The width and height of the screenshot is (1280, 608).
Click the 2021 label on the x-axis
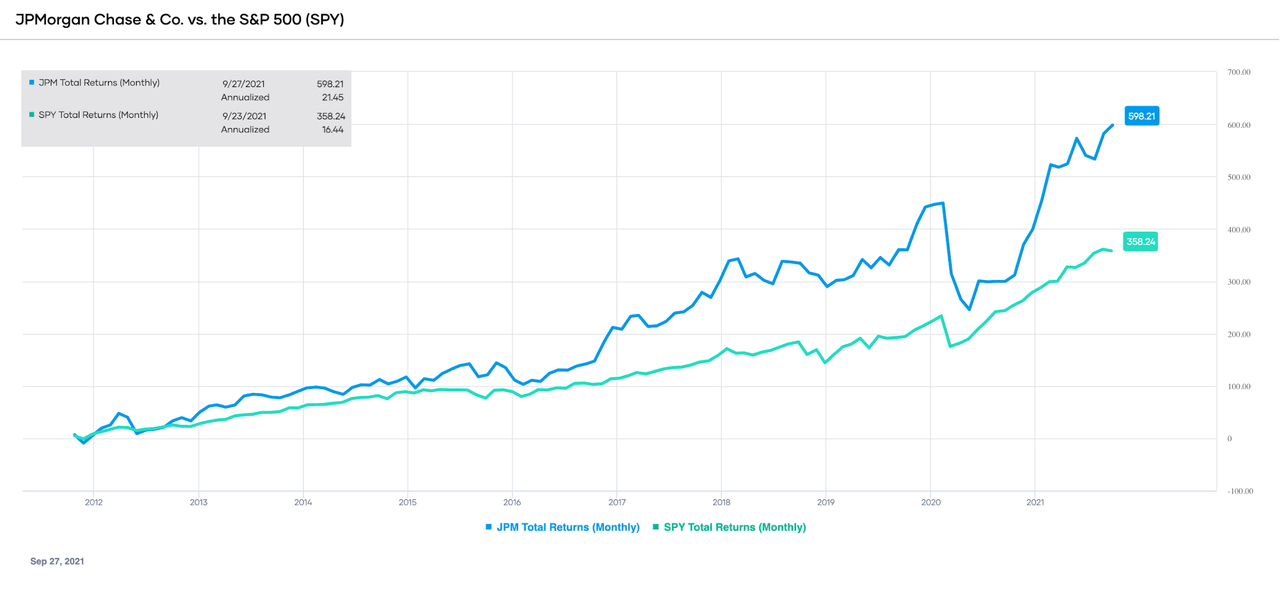[1036, 503]
